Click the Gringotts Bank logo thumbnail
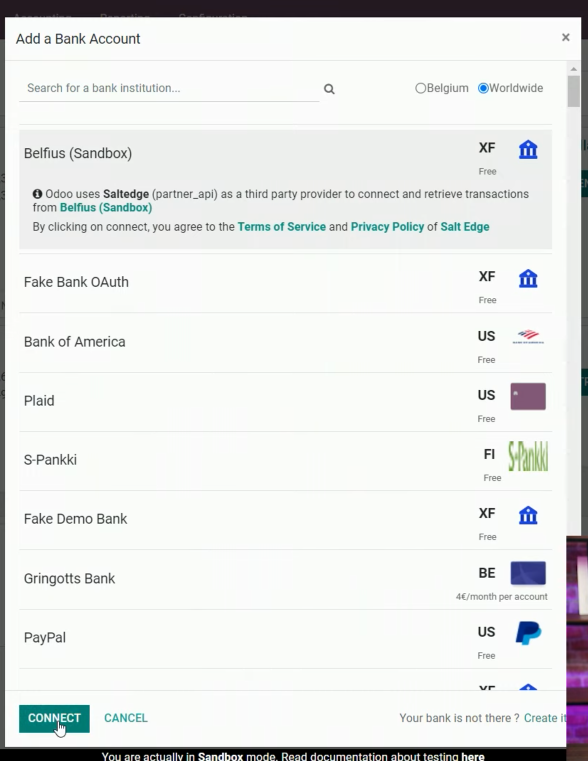This screenshot has height=761, width=588. pos(528,573)
